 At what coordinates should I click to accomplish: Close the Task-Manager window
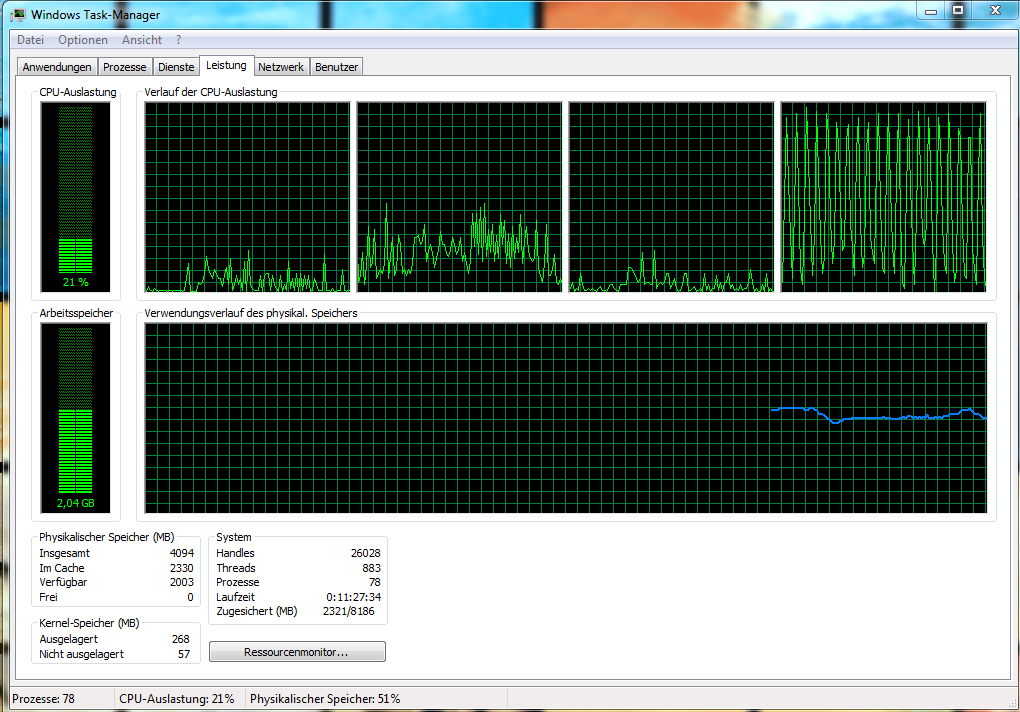point(995,10)
